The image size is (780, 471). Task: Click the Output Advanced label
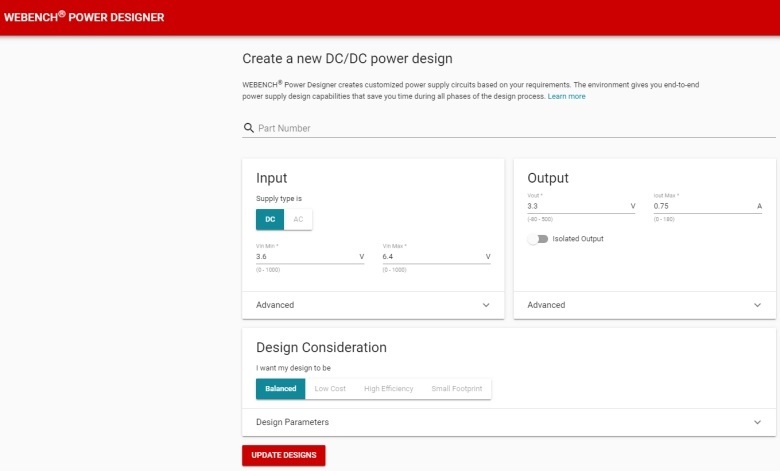pyautogui.click(x=546, y=305)
